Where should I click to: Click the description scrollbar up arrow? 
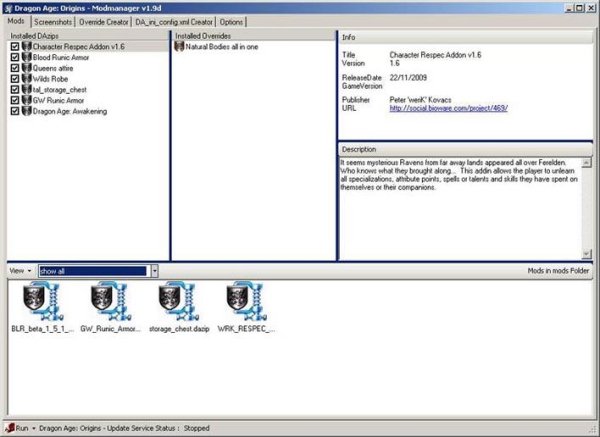pos(586,163)
